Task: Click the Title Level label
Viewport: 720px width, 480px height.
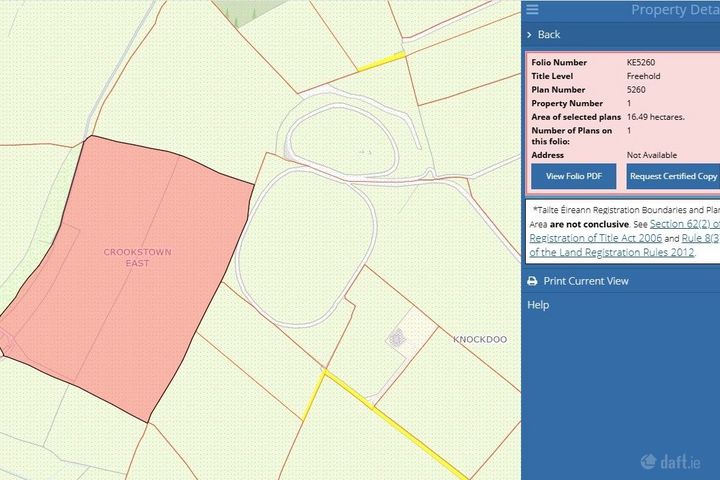Action: (552, 76)
